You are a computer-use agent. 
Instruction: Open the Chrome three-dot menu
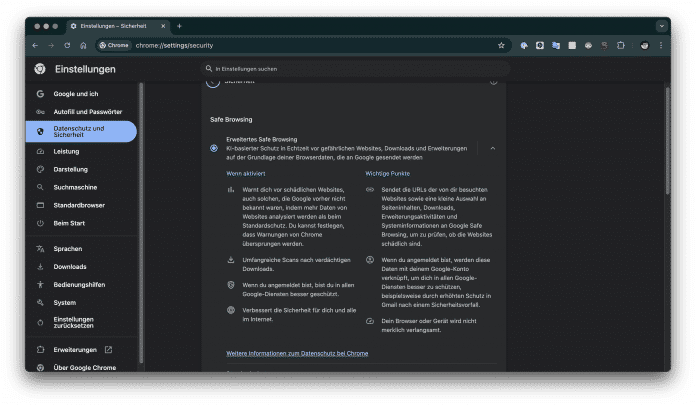(x=661, y=45)
